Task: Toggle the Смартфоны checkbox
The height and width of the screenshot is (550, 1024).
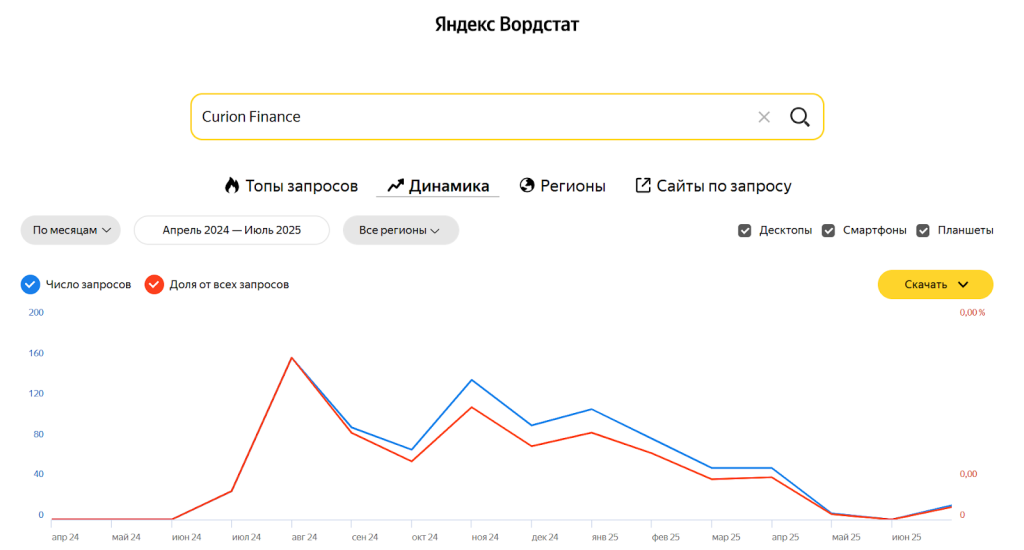Action: pos(828,230)
